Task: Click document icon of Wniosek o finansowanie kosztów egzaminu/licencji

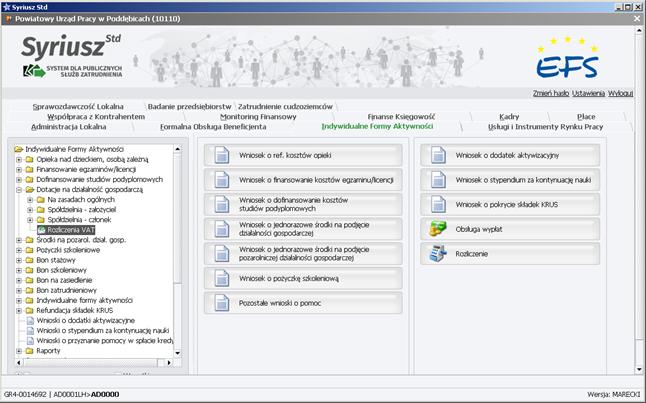Action: (222, 180)
